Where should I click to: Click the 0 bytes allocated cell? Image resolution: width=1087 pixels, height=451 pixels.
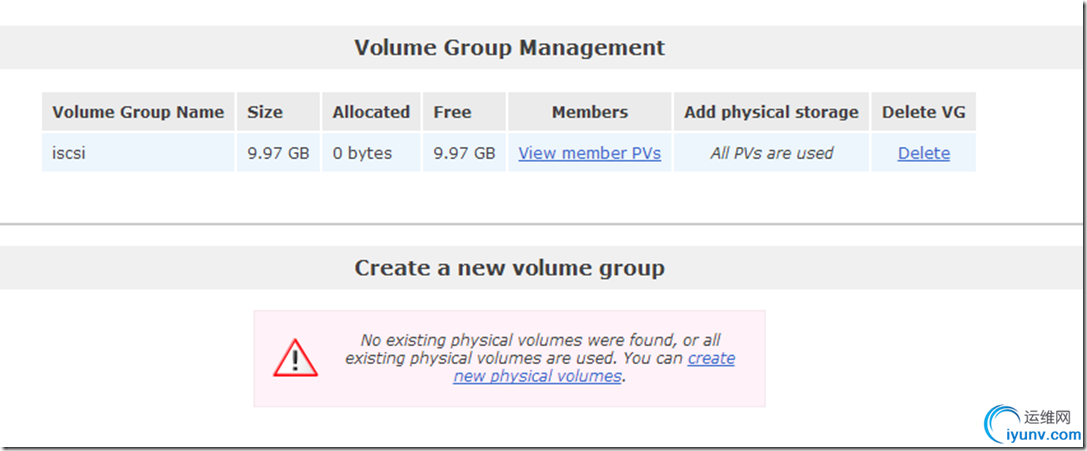point(362,153)
